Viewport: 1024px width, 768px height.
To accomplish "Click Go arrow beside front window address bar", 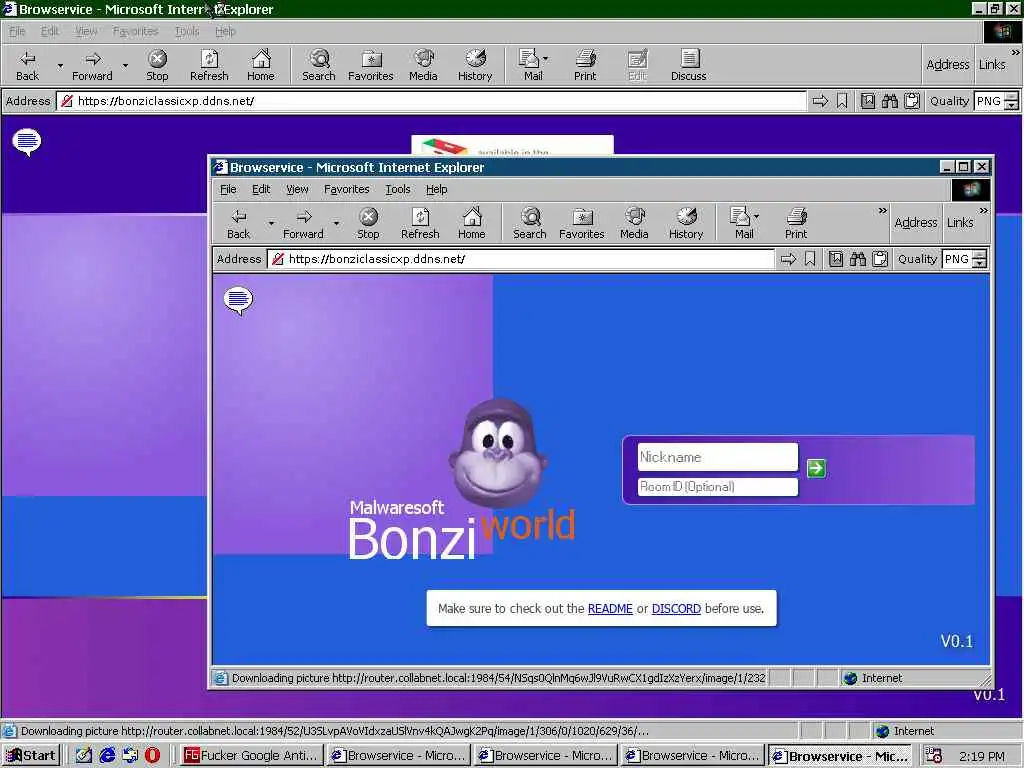I will tap(788, 259).
